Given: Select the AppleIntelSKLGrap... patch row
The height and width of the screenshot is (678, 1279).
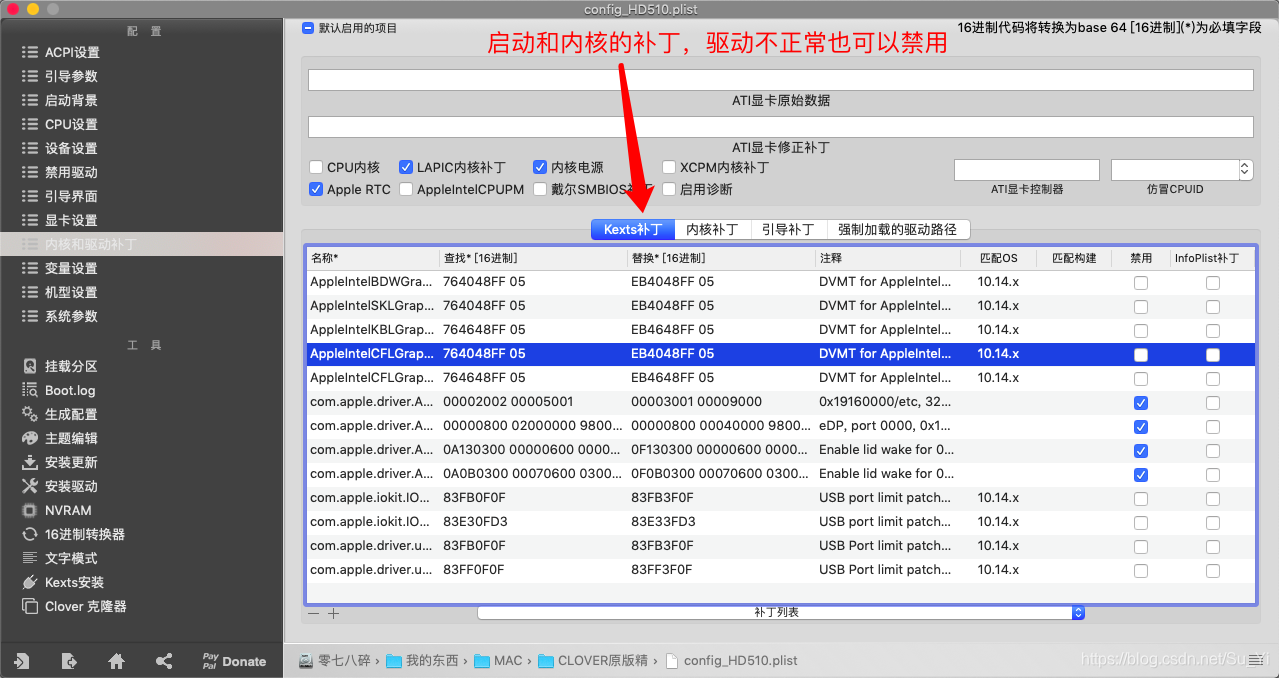Looking at the screenshot, I should point(780,306).
